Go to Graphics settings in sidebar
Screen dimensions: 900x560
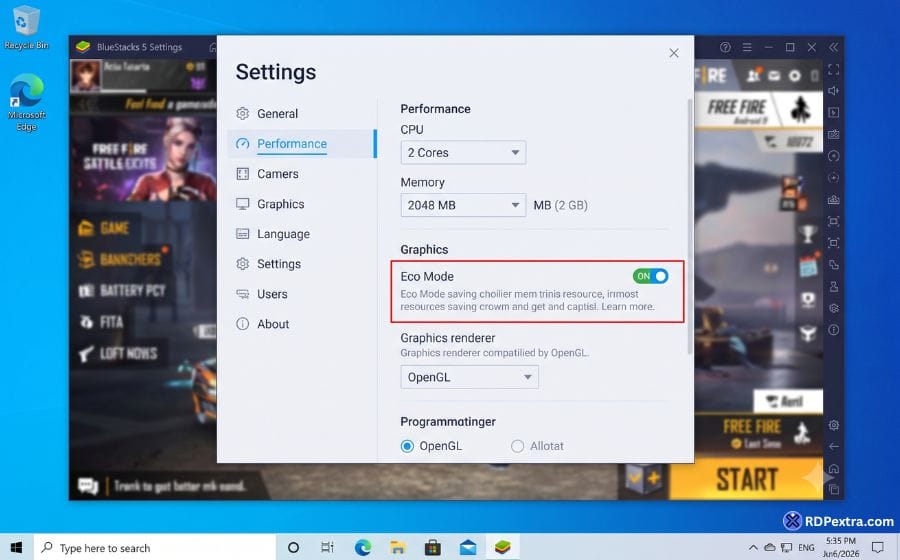[280, 204]
